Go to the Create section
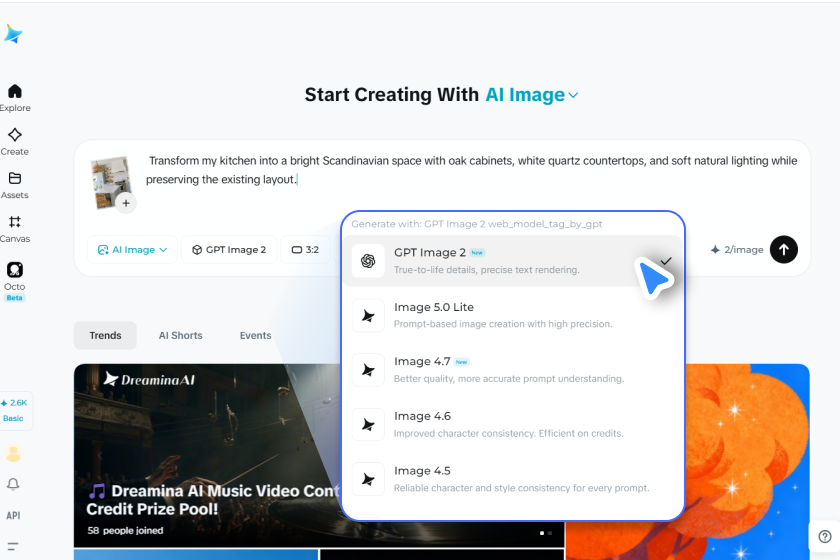 (x=15, y=142)
